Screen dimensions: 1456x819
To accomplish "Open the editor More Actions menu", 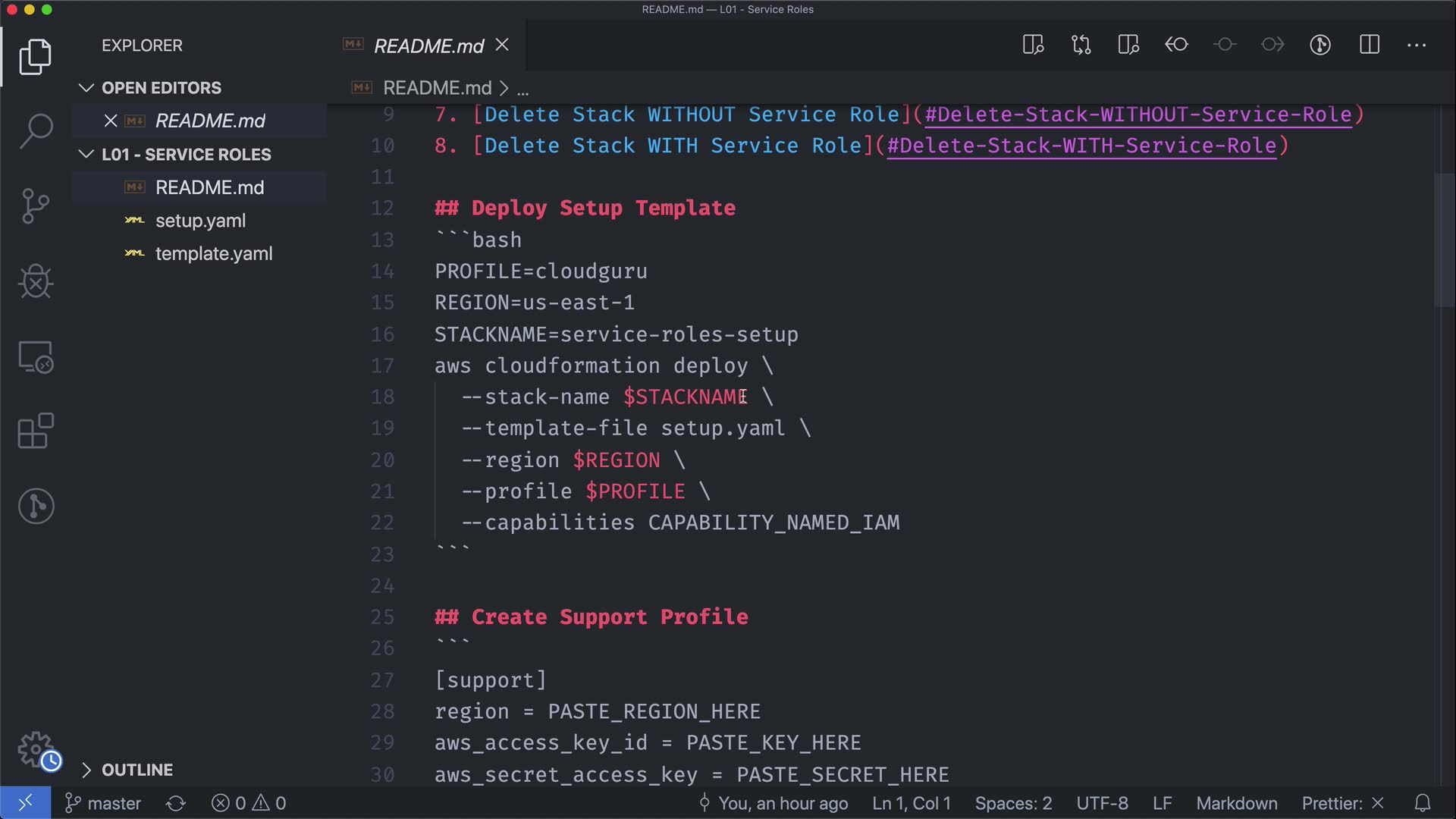I will 1416,45.
